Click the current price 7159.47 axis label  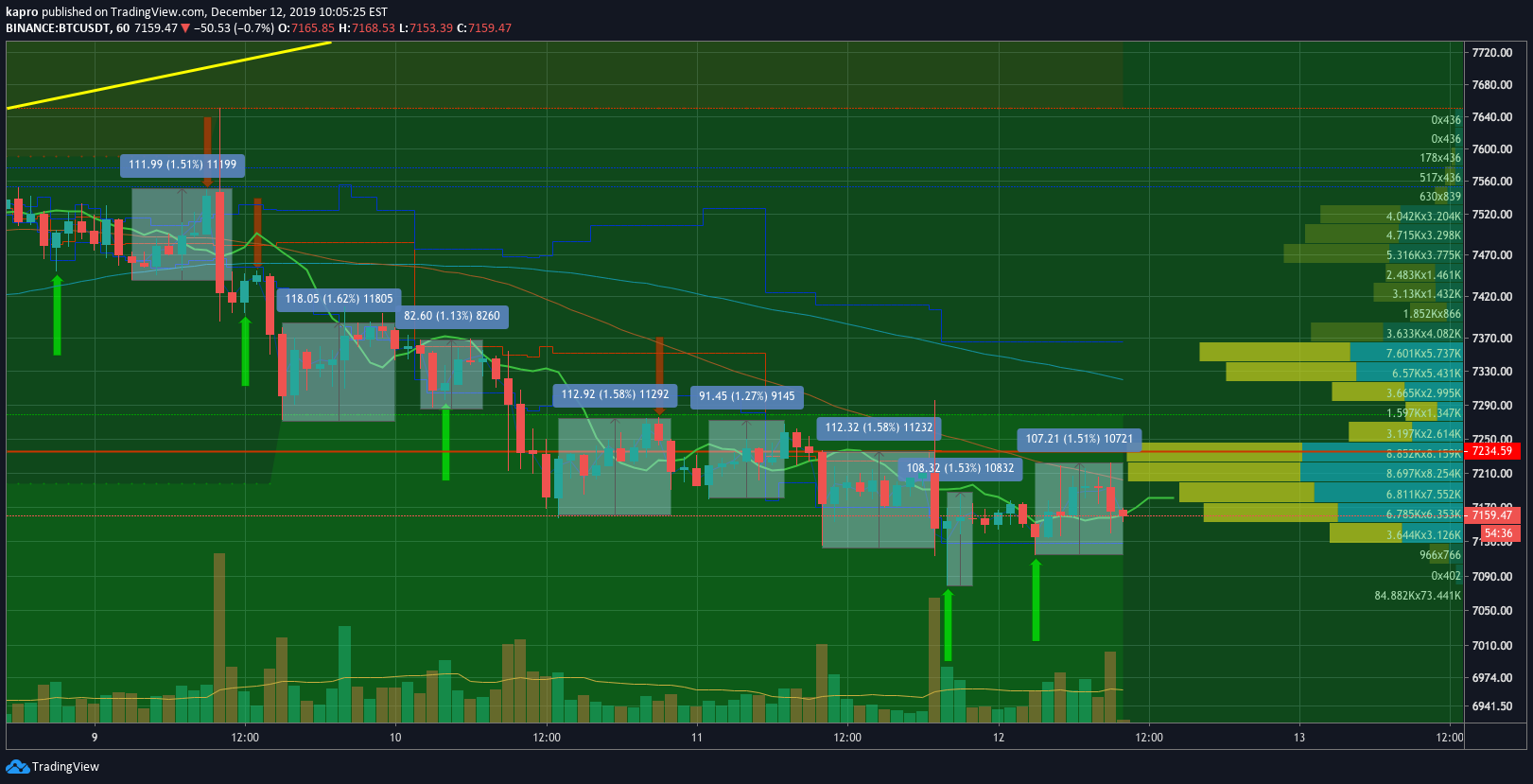1492,515
